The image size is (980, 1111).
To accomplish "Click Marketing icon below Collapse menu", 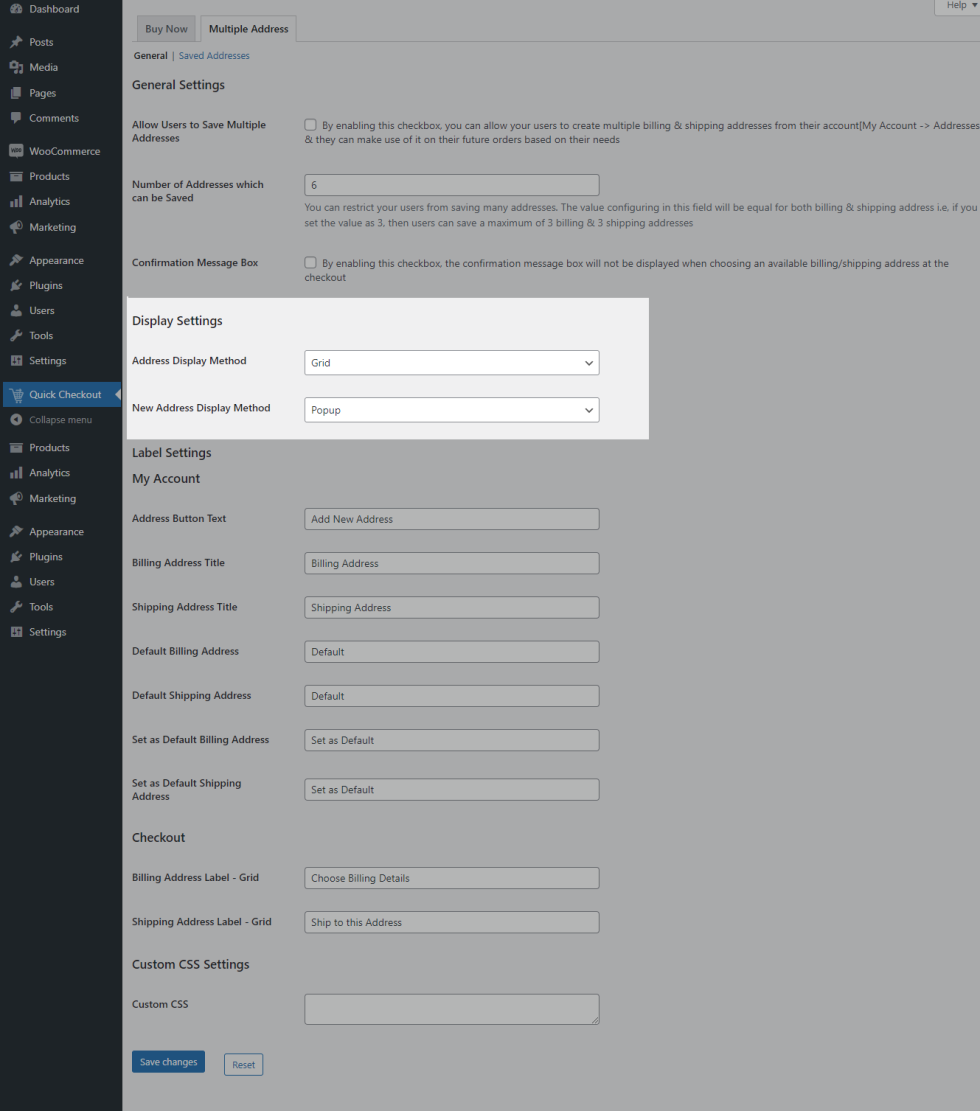I will point(16,499).
